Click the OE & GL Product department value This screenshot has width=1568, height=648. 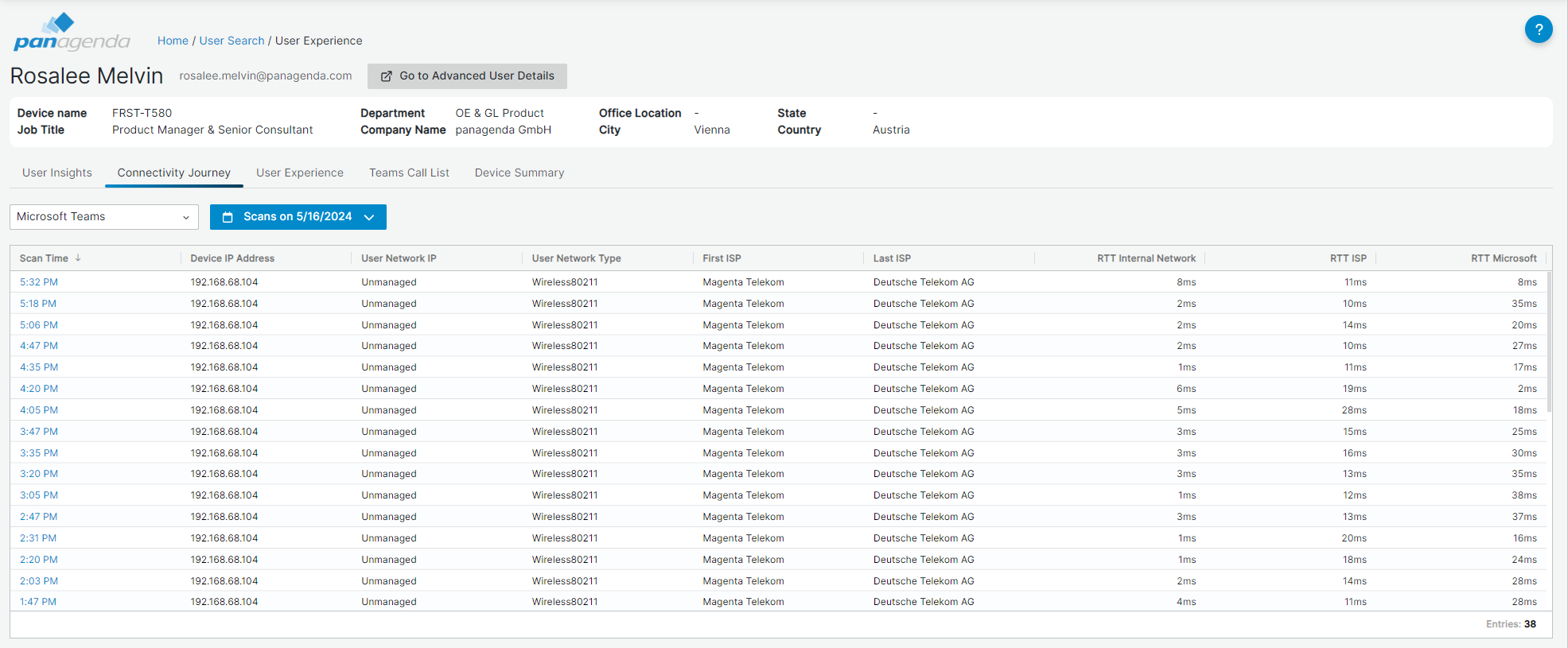coord(500,113)
